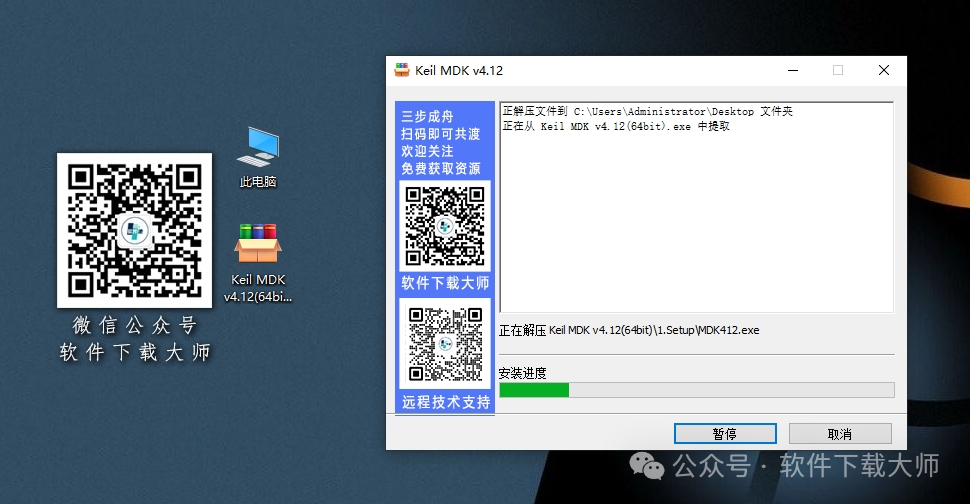Cancel extraction with the 取消 button
970x504 pixels.
pos(840,434)
